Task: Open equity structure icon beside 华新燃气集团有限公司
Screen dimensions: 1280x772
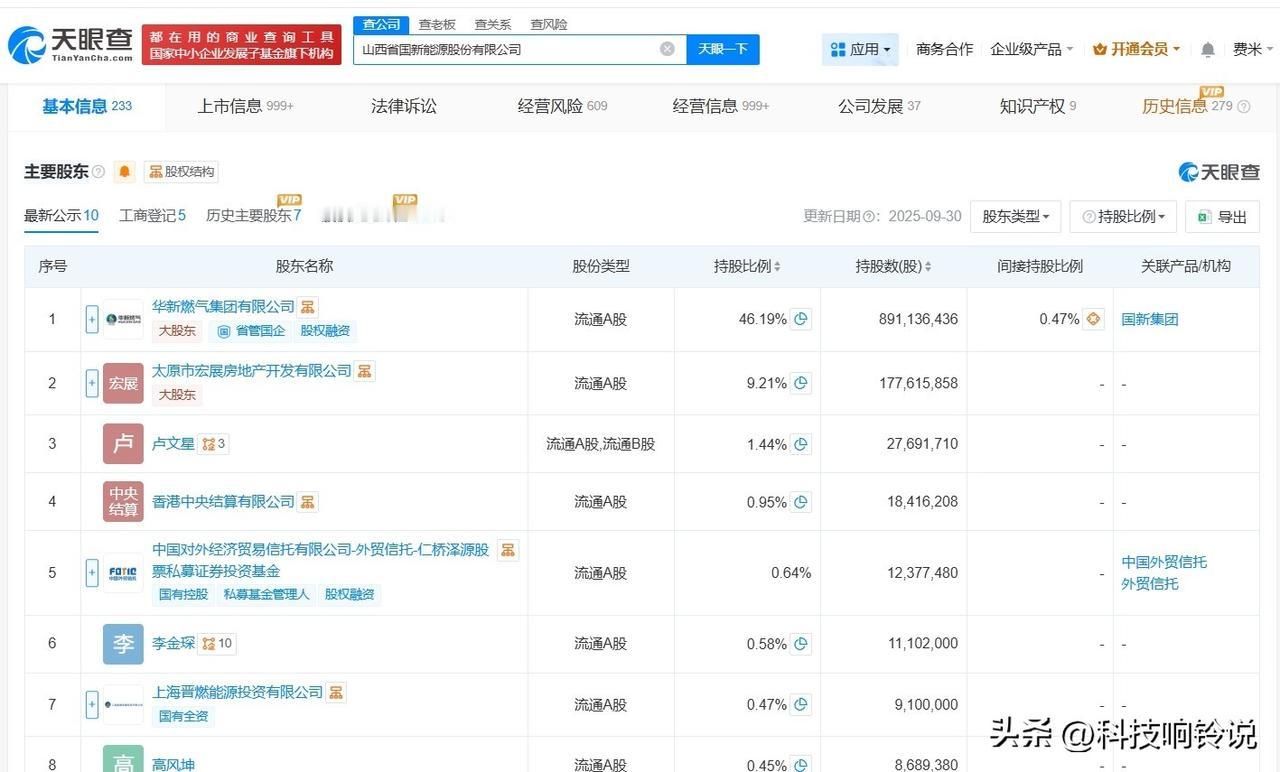Action: coord(308,307)
